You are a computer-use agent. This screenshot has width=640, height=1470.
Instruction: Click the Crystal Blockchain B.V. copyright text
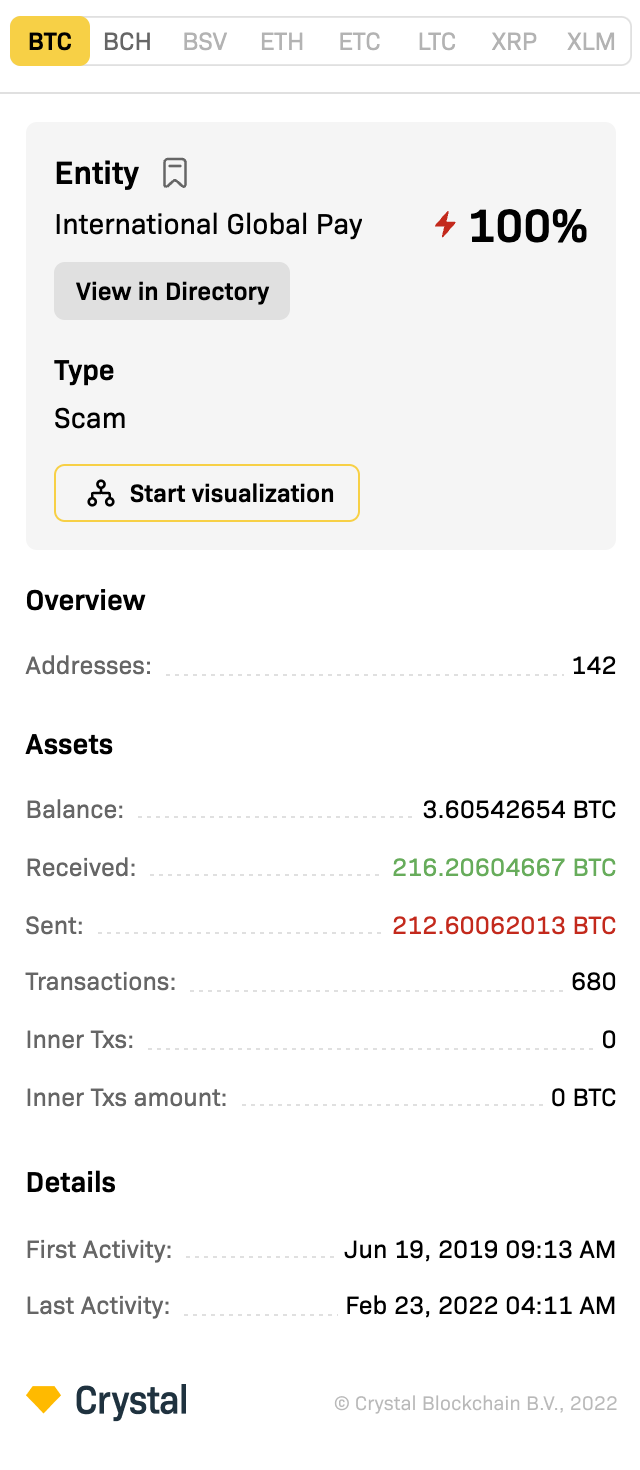475,1403
